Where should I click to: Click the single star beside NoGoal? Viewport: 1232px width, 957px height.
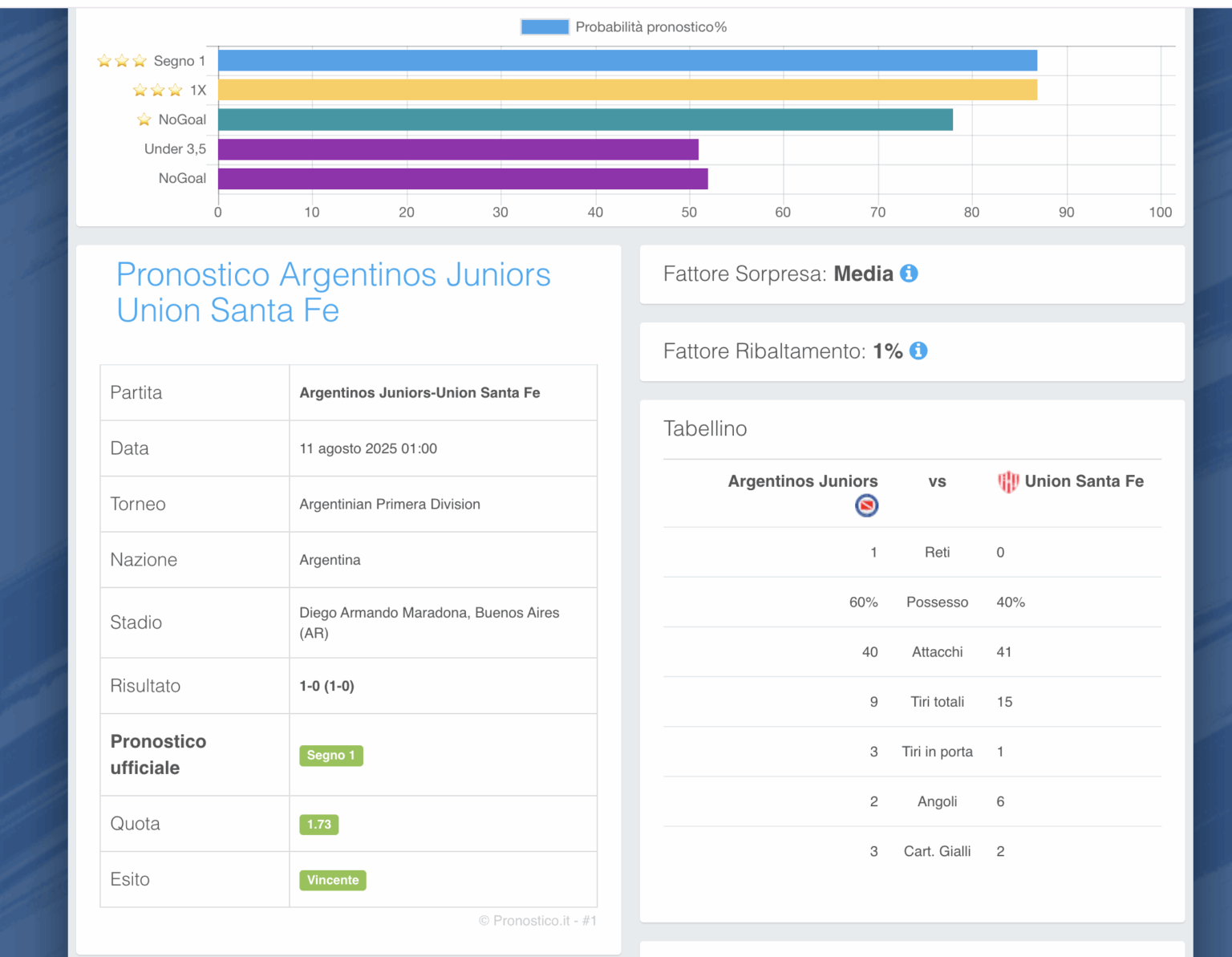pos(144,120)
